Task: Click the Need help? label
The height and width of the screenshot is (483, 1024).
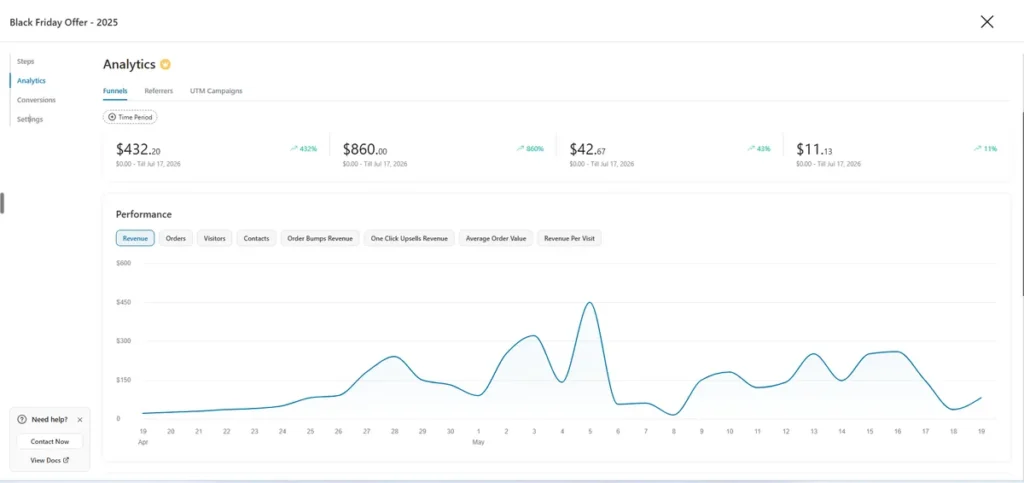Action: 50,420
